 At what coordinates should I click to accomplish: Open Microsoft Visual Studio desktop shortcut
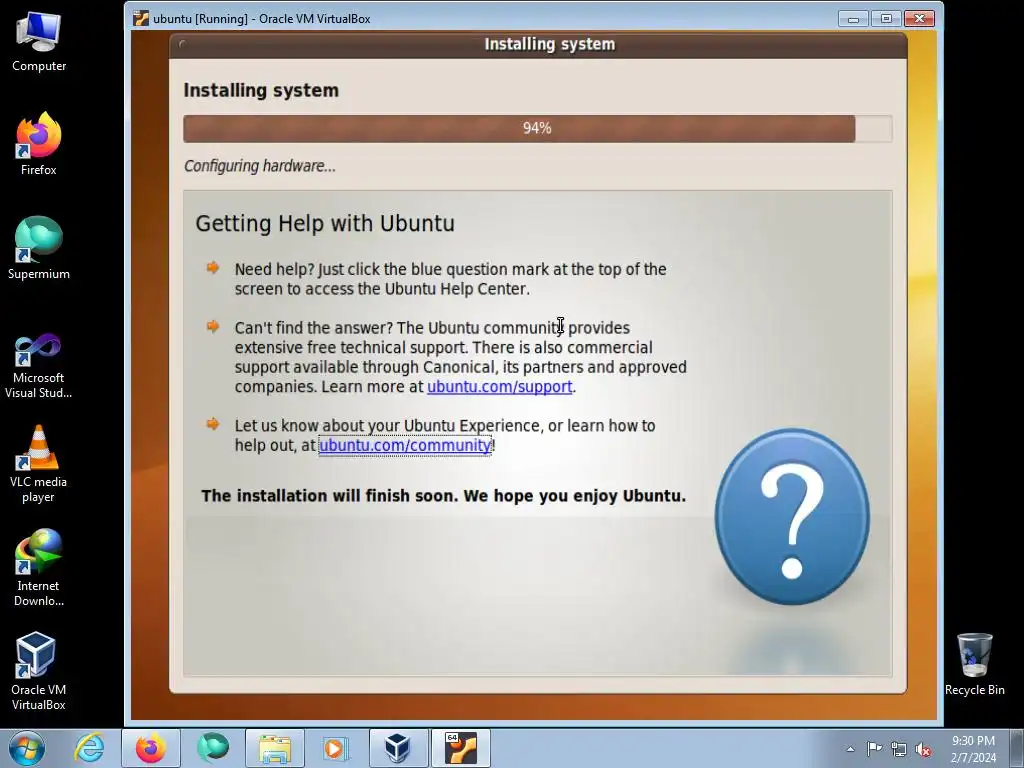pos(39,366)
